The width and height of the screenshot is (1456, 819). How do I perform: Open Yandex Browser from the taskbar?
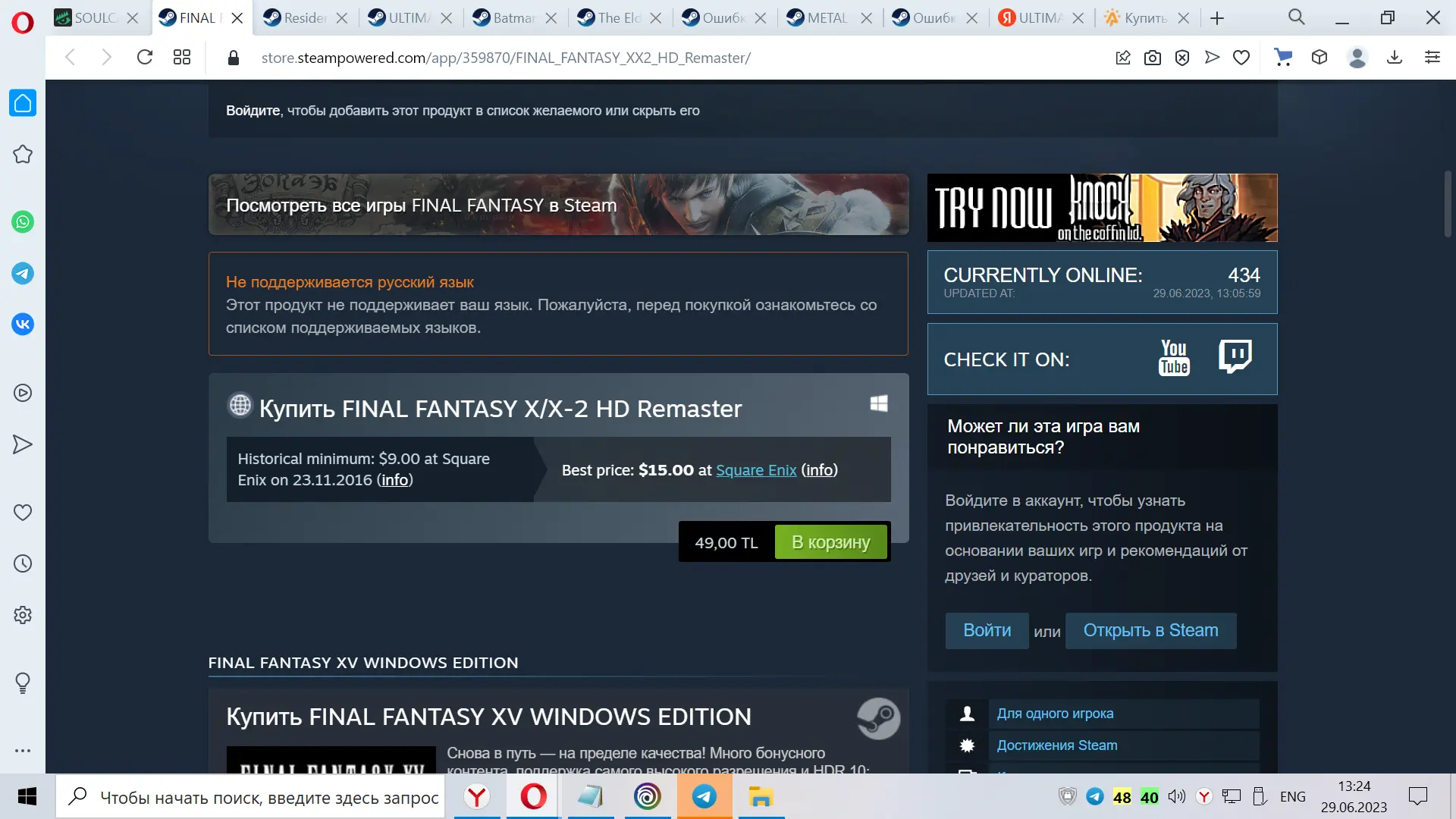477,797
